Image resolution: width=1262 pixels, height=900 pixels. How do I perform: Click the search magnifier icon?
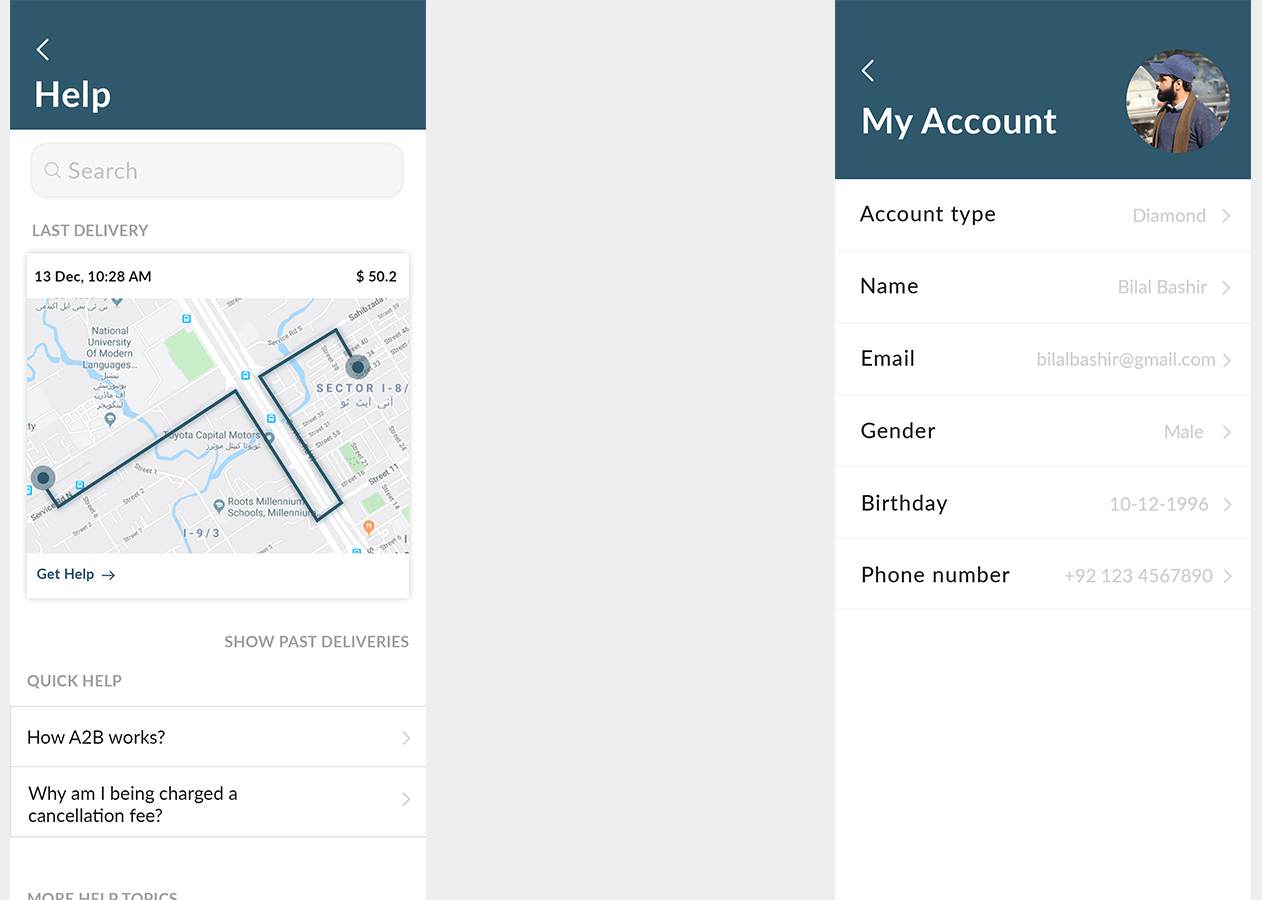point(53,171)
